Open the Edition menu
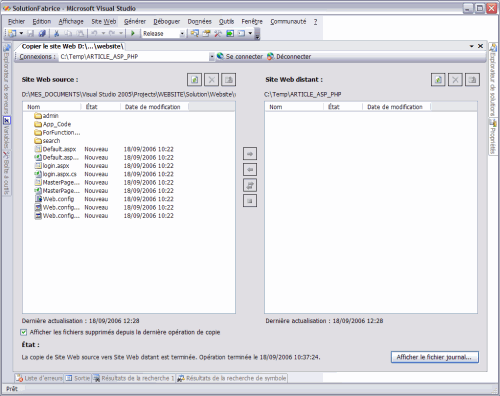 click(x=42, y=21)
